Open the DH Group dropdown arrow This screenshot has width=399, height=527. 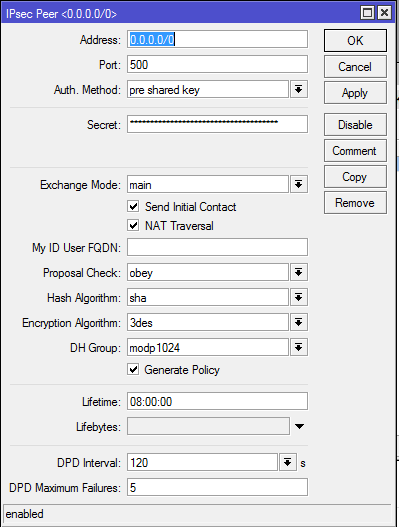pos(298,347)
